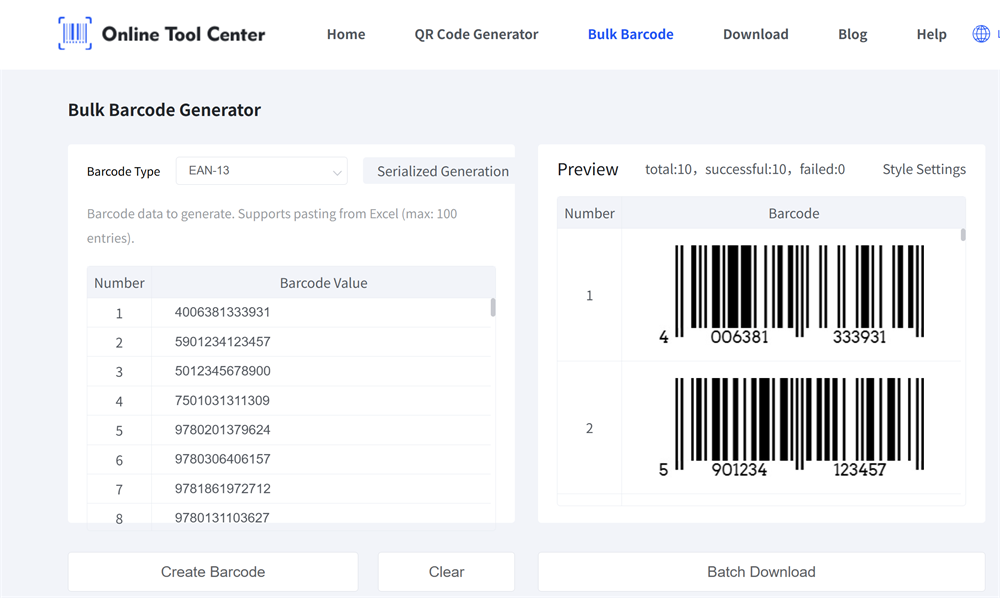Click Clear to reset barcode data
This screenshot has width=1000, height=598.
pos(445,571)
